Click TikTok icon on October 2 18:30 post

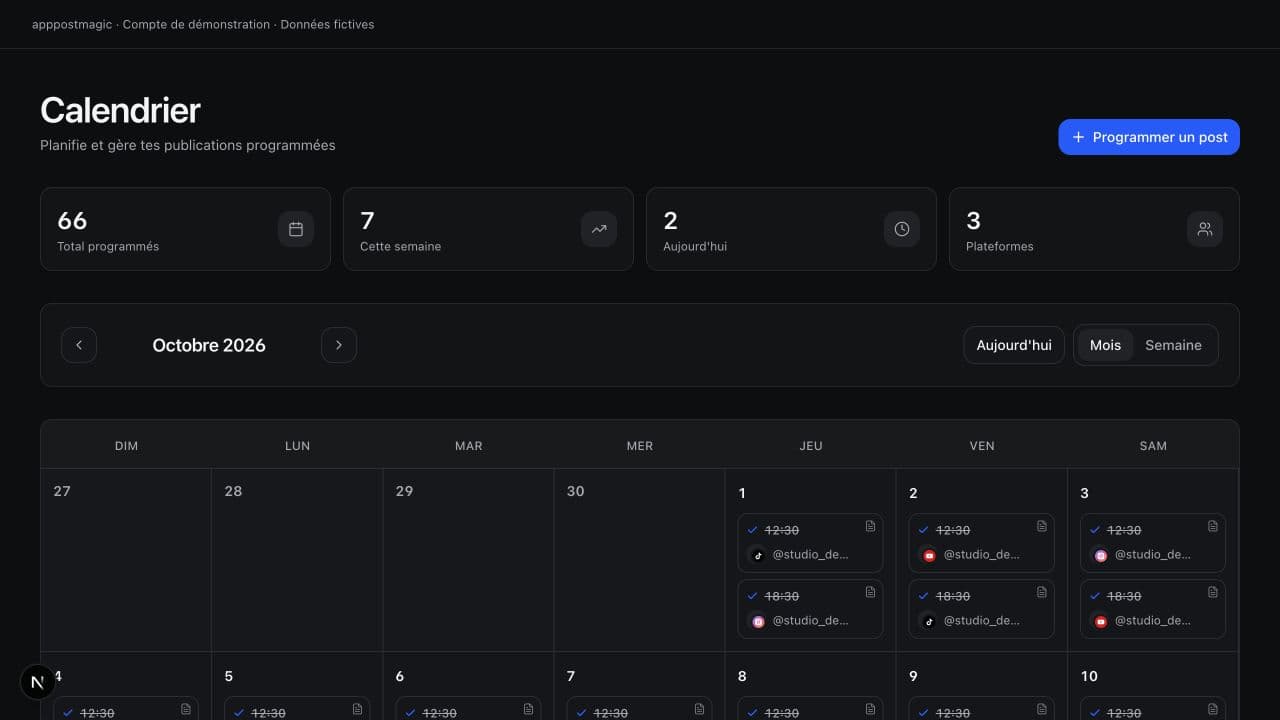[929, 621]
